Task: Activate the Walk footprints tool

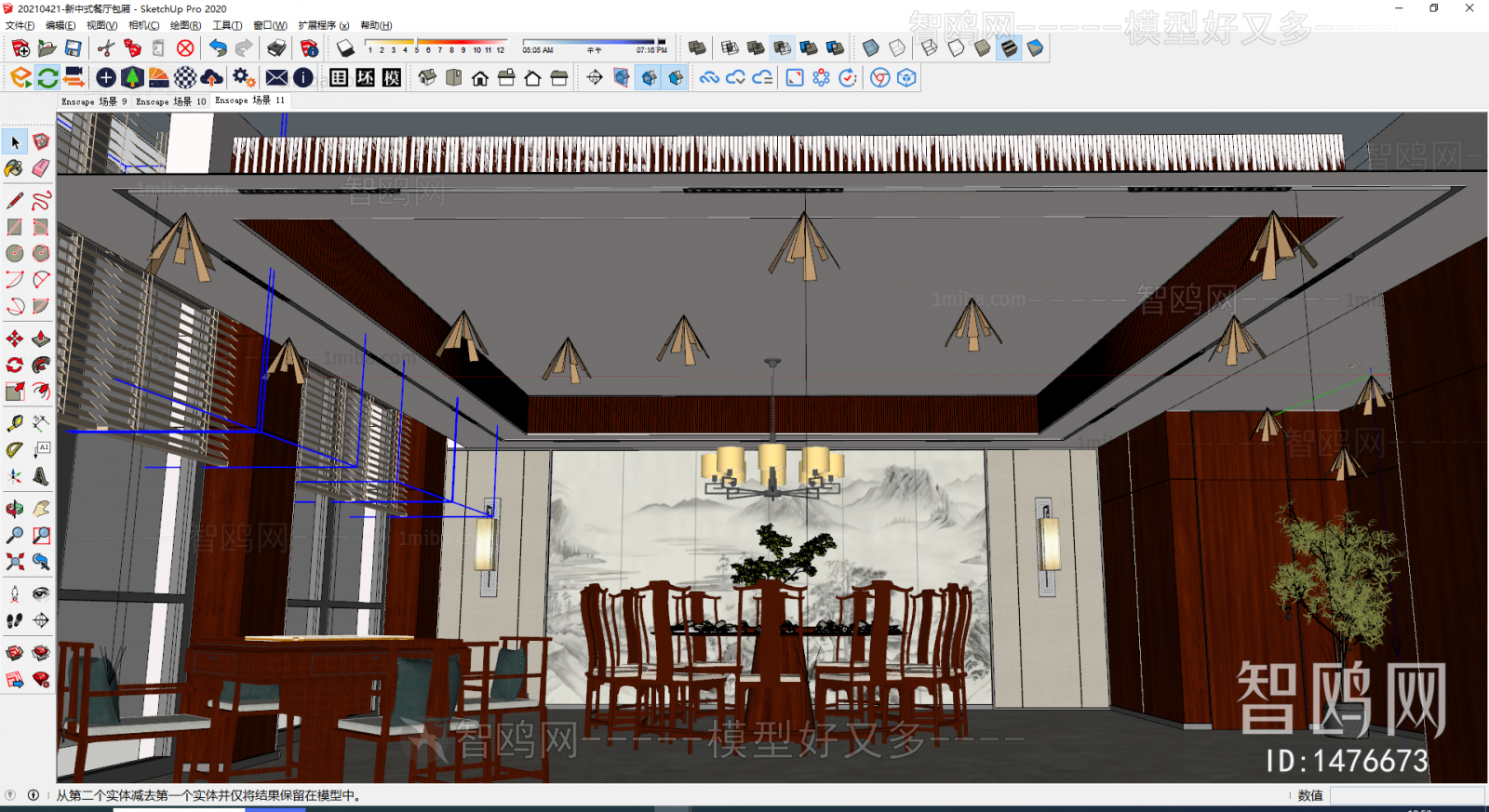Action: coord(15,619)
